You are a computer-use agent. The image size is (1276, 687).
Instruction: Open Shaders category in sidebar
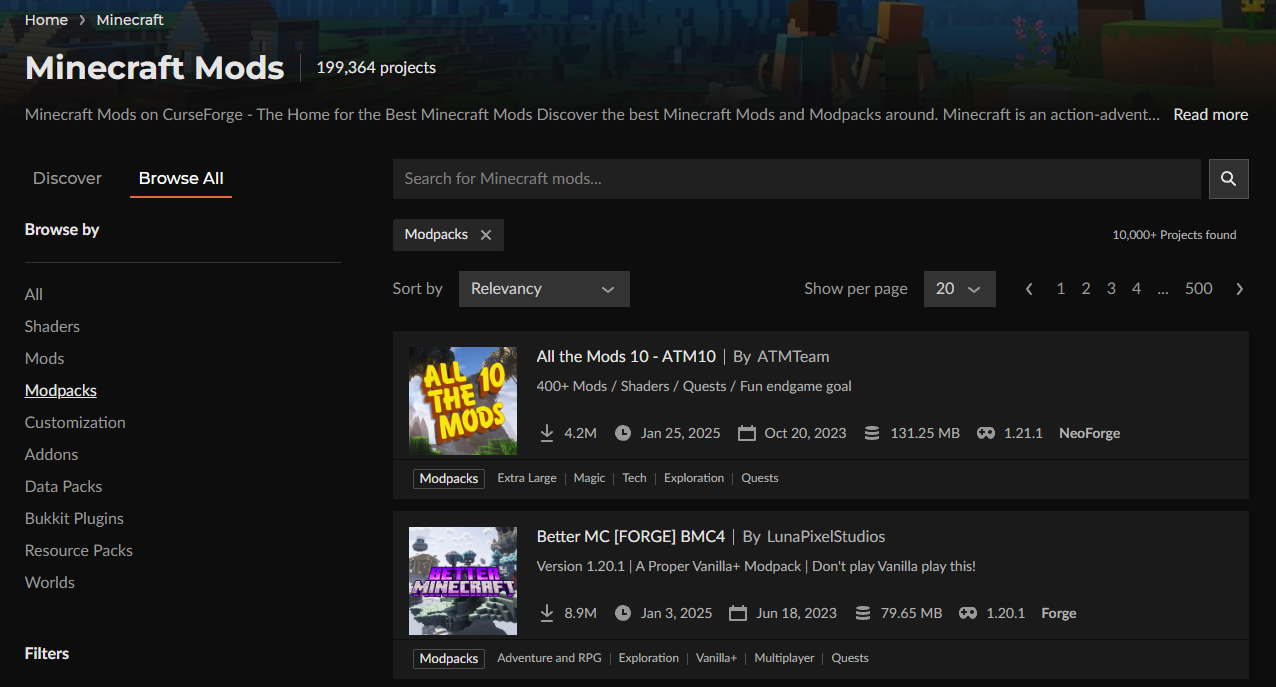point(52,326)
